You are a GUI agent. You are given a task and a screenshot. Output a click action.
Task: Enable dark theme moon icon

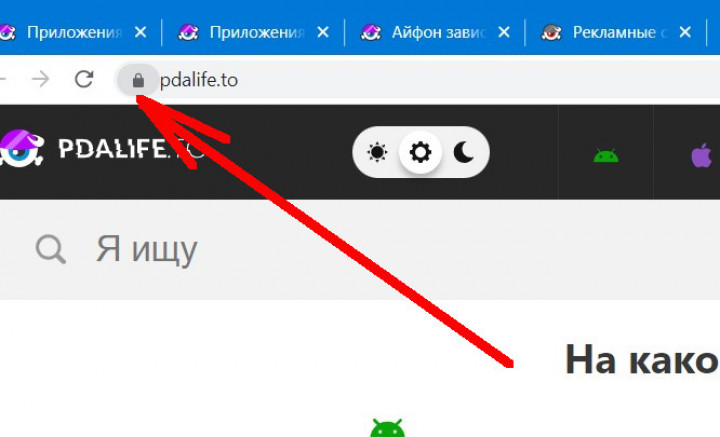pyautogui.click(x=463, y=152)
